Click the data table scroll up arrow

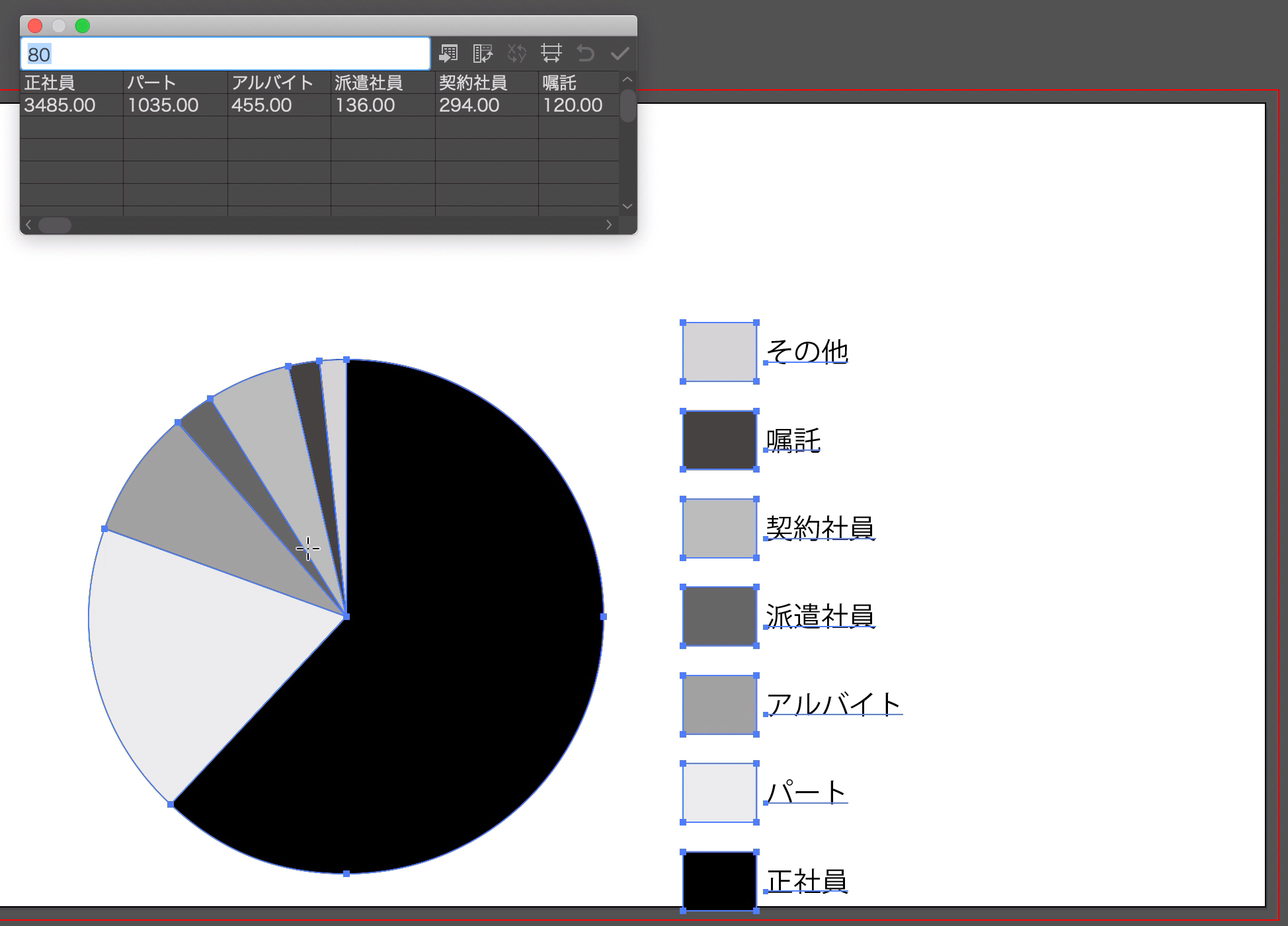(x=627, y=79)
